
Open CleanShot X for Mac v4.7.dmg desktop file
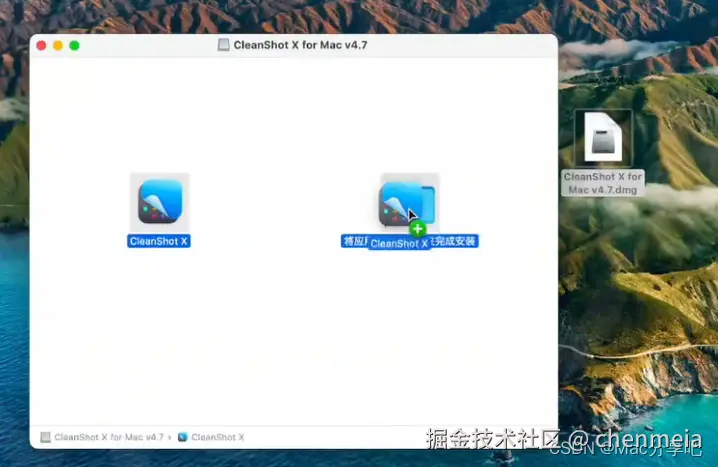[603, 138]
